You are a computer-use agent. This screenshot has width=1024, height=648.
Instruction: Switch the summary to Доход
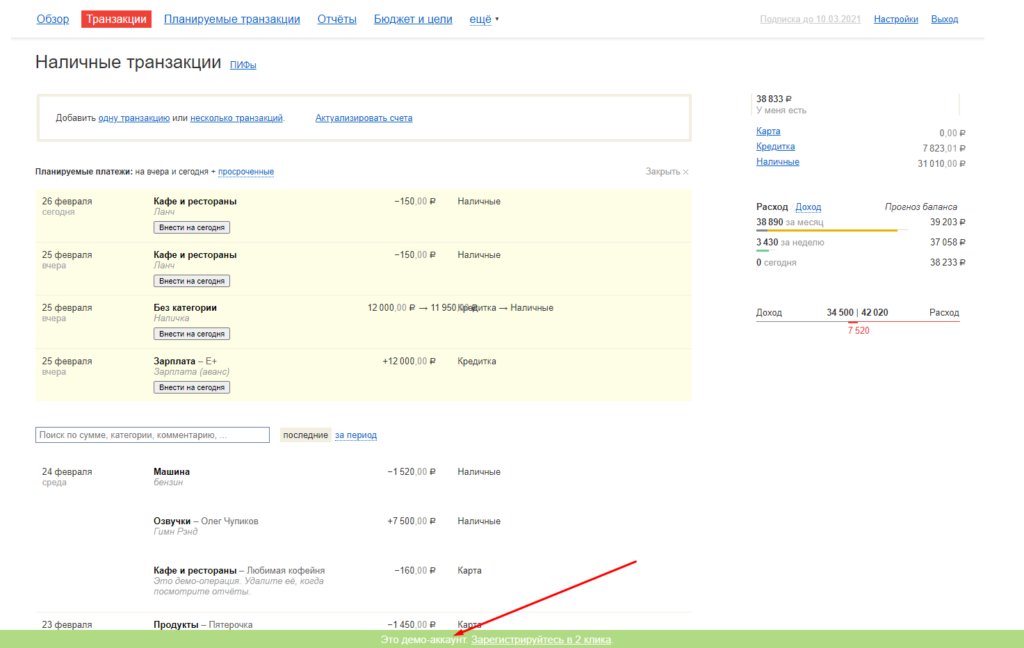808,207
